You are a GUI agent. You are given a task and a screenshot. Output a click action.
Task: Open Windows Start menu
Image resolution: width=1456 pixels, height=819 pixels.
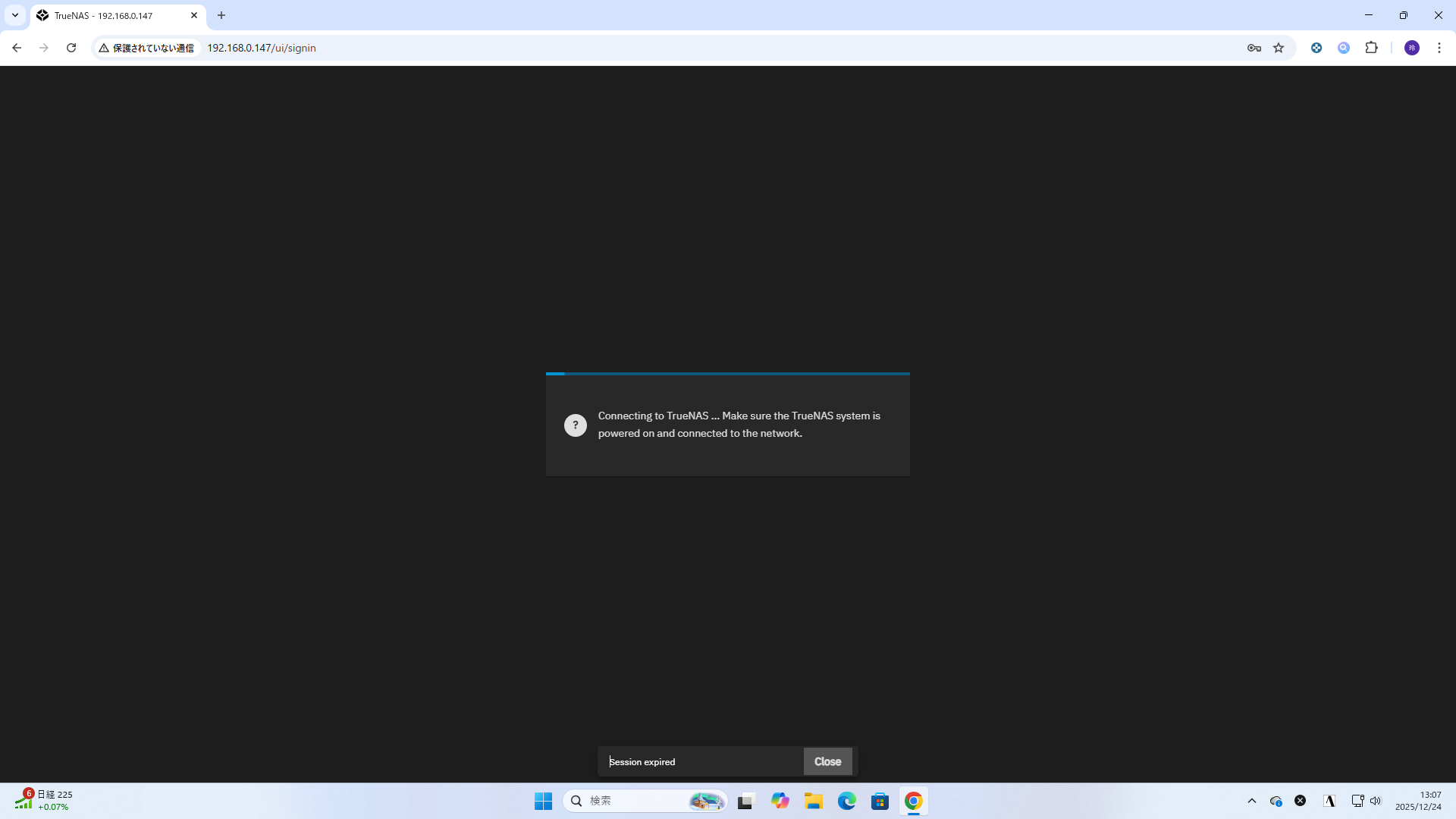pyautogui.click(x=543, y=801)
